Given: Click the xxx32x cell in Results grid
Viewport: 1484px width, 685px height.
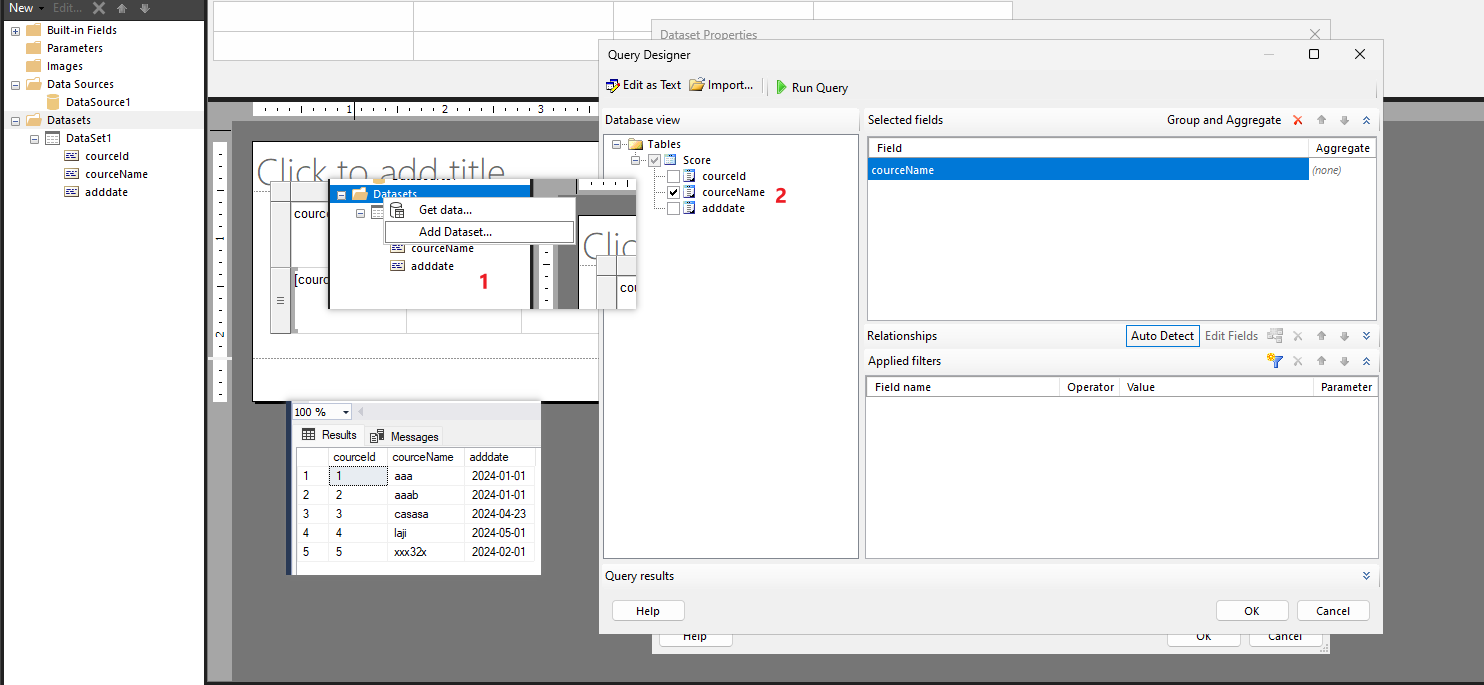Looking at the screenshot, I should click(426, 552).
